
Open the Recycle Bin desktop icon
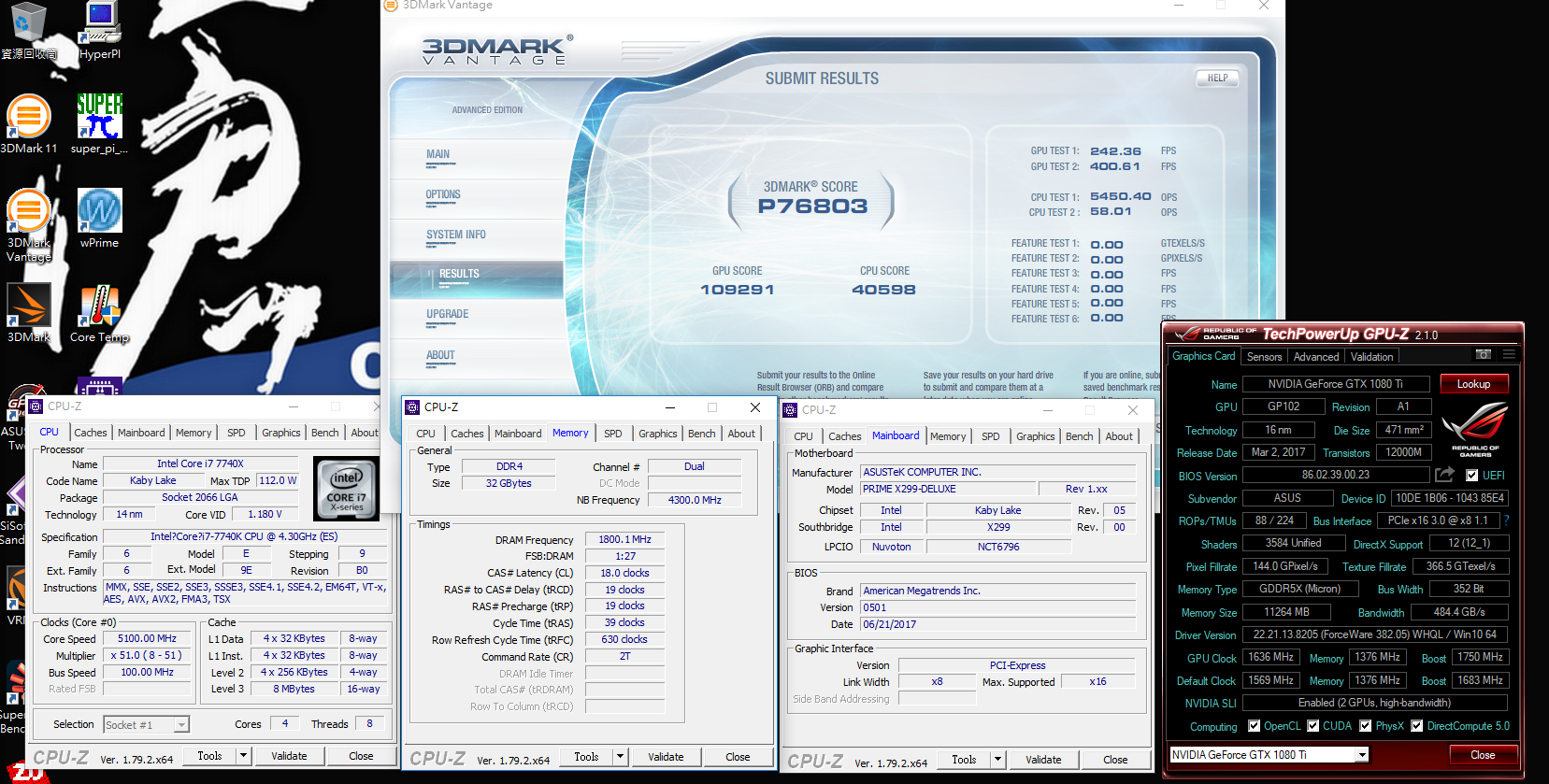28,31
